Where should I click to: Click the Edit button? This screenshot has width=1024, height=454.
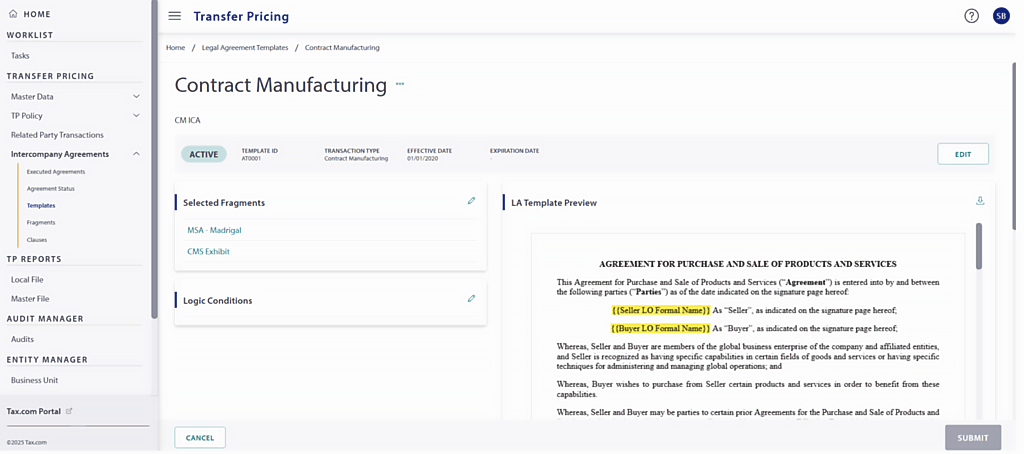click(x=962, y=154)
